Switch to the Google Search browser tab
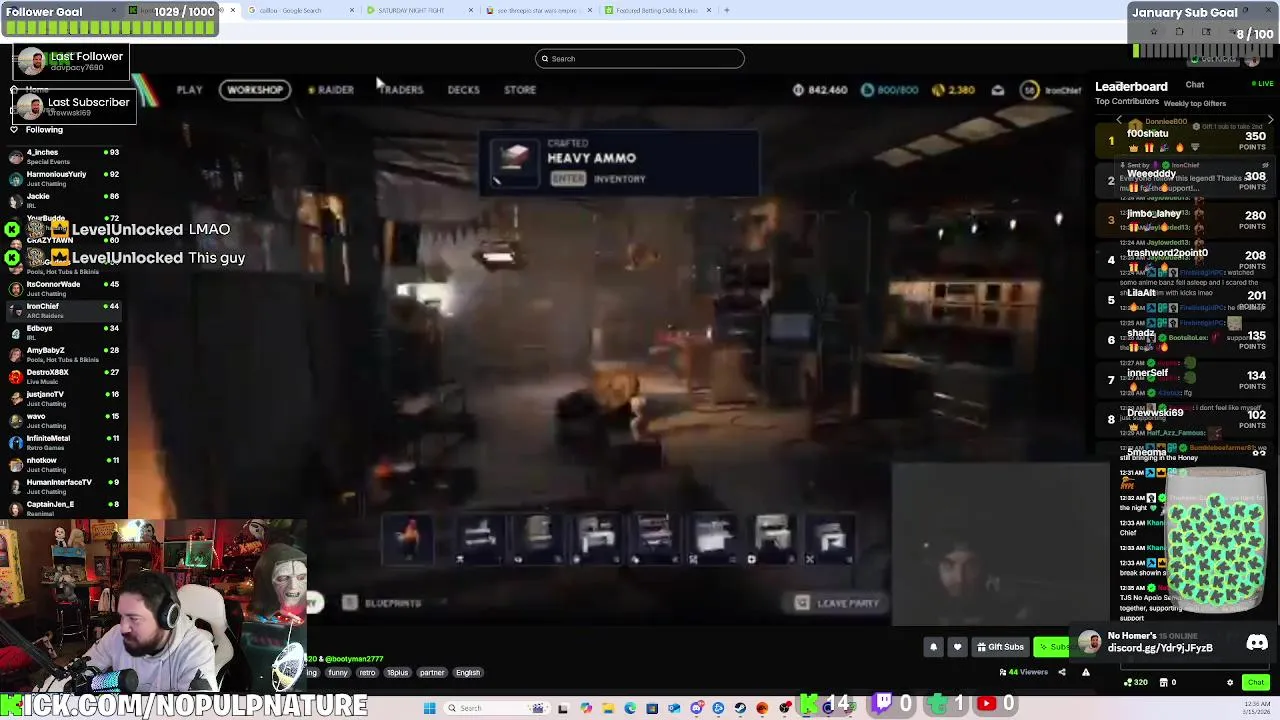The width and height of the screenshot is (1280, 720). pos(298,10)
